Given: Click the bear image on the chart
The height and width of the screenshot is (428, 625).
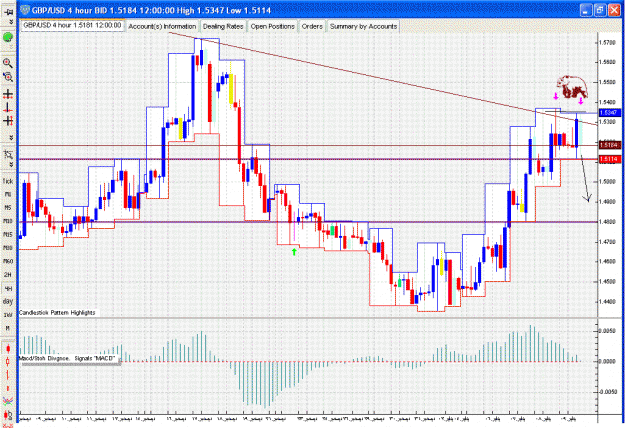Looking at the screenshot, I should (x=572, y=87).
